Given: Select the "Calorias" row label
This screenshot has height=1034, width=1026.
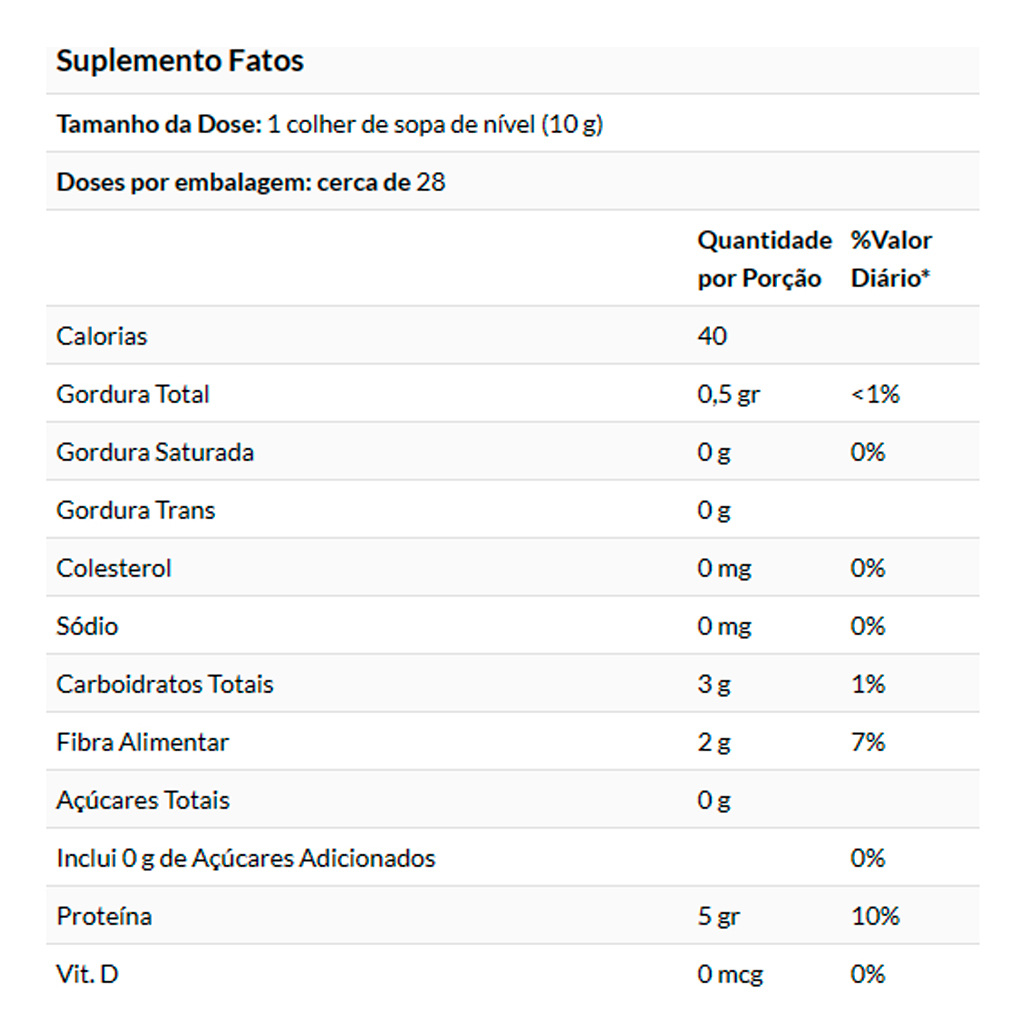Looking at the screenshot, I should click(102, 336).
